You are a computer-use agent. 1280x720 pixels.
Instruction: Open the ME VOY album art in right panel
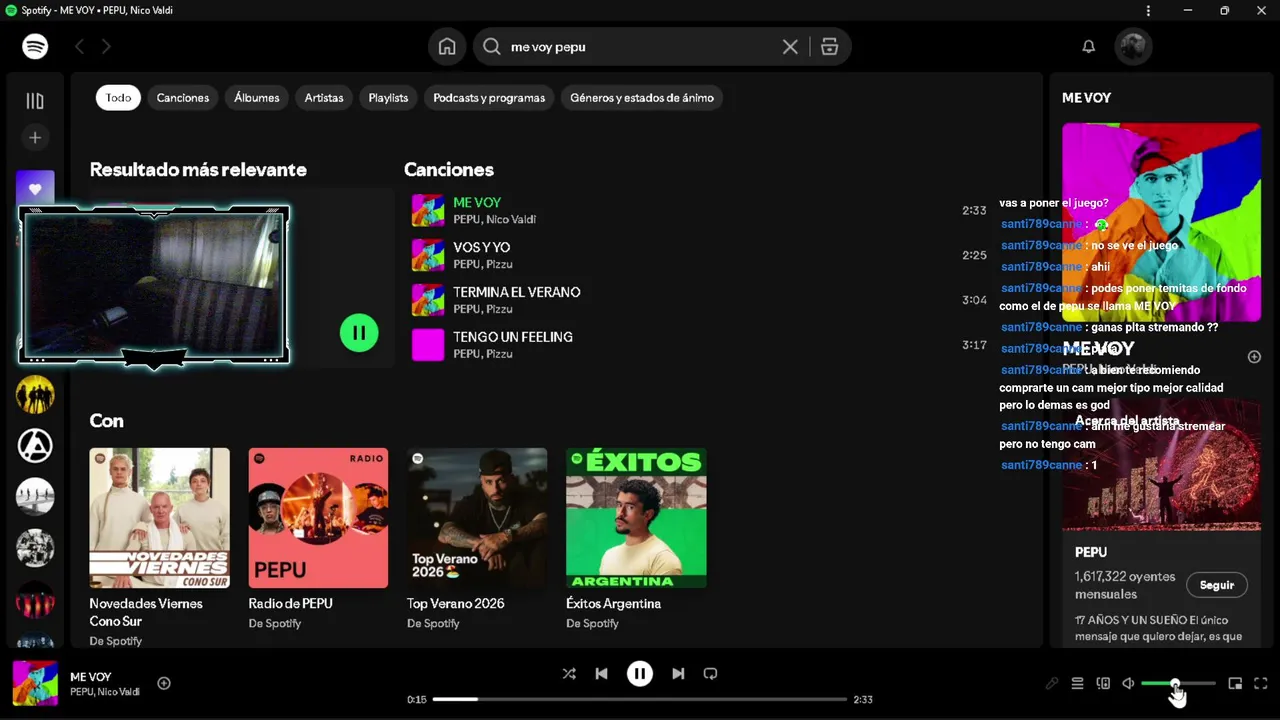click(1161, 222)
